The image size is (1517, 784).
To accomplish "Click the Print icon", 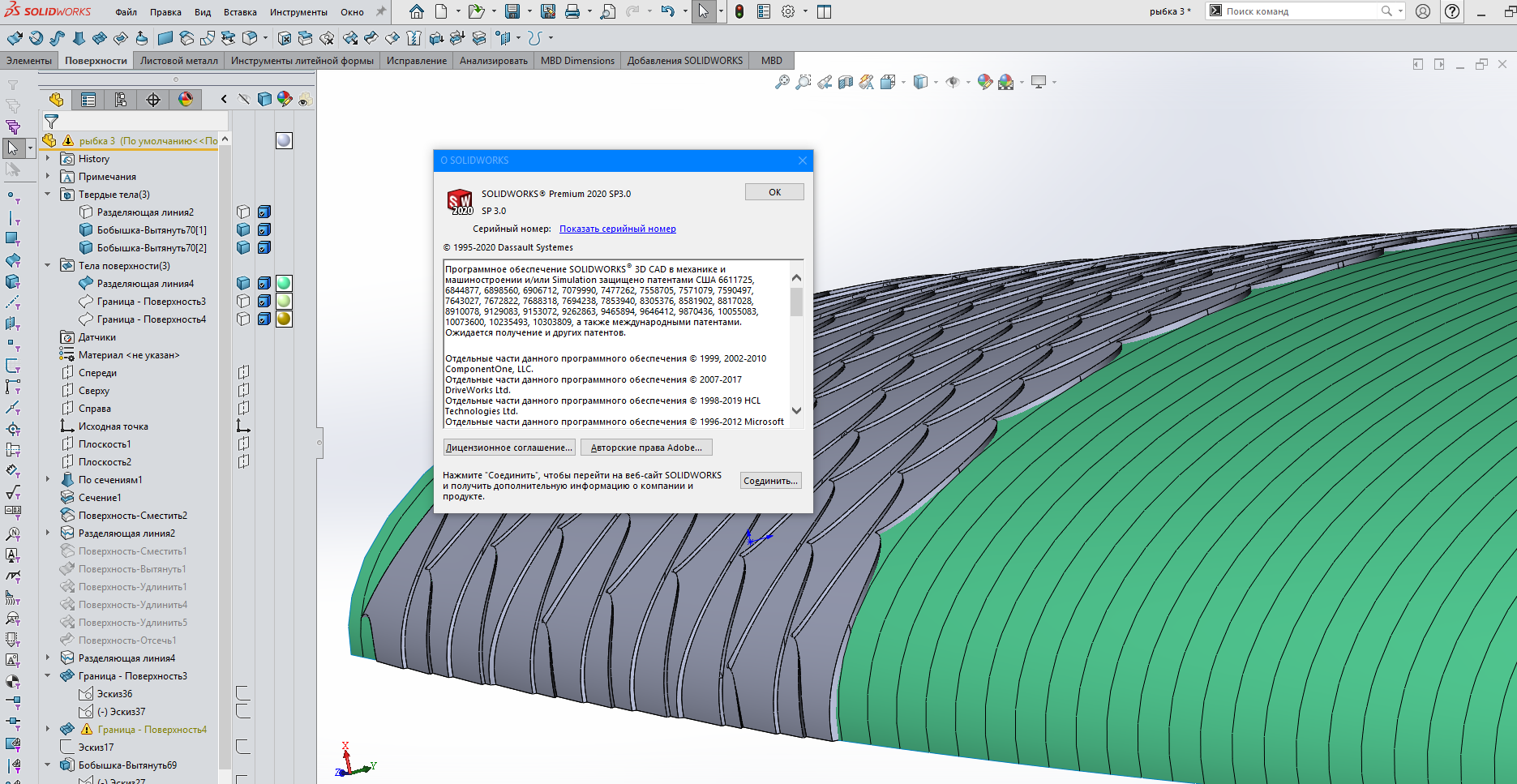I will click(x=572, y=11).
